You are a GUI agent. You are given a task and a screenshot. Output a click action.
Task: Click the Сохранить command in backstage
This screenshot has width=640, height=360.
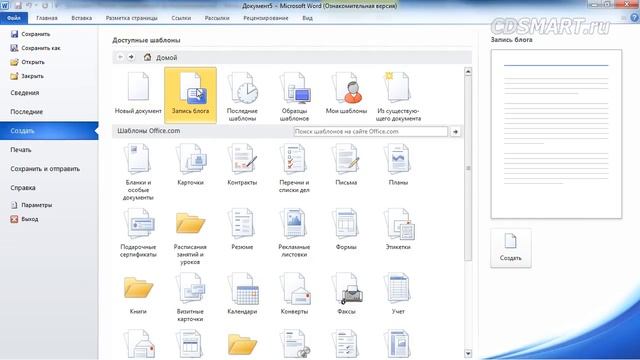[31, 34]
